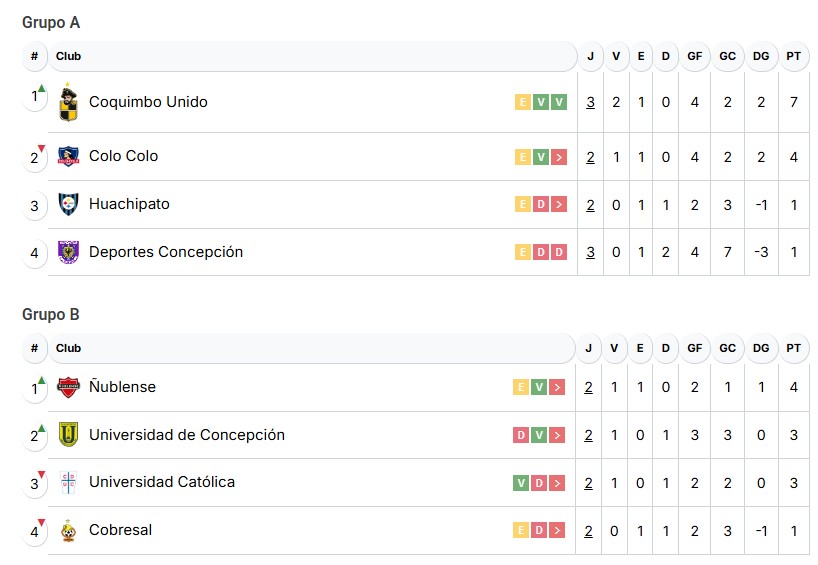Image resolution: width=818 pixels, height=565 pixels.
Task: Click the Coquimbo Unido club crest
Action: (68, 102)
